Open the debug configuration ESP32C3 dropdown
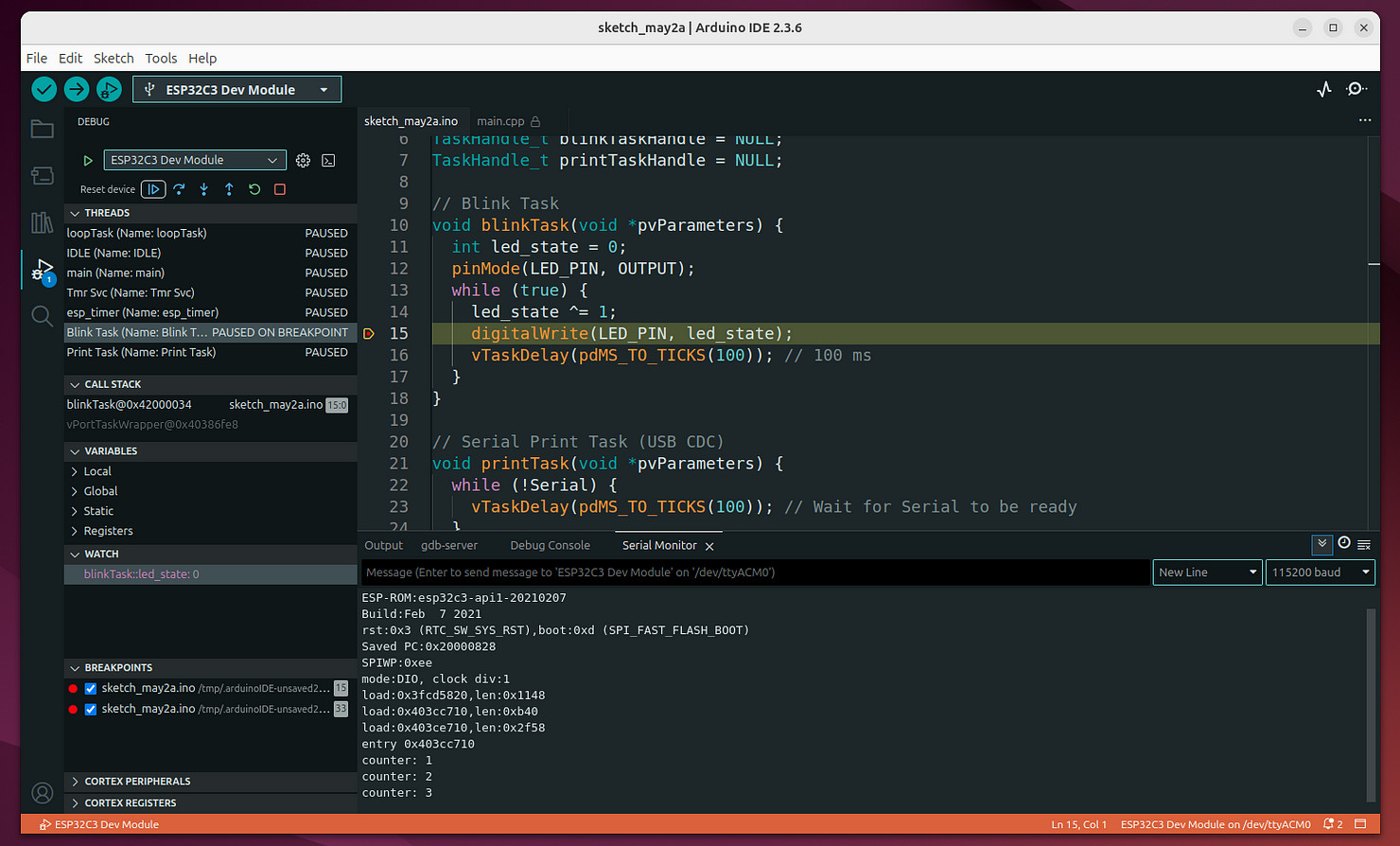1400x846 pixels. coord(193,160)
